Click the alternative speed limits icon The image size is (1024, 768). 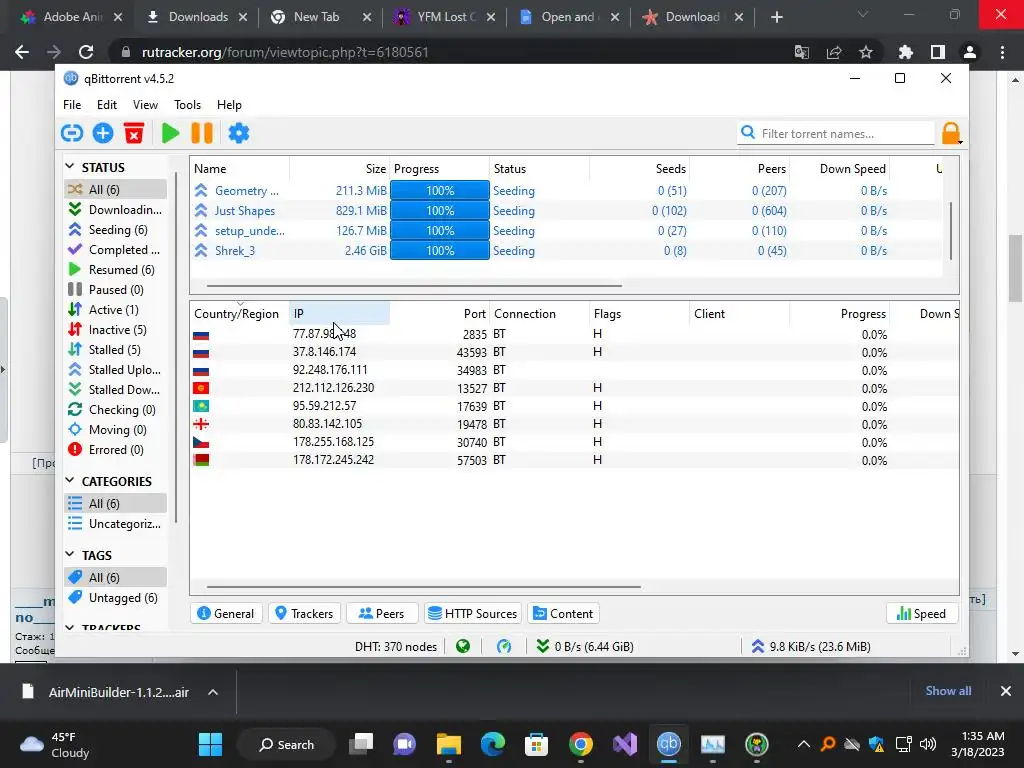[504, 647]
